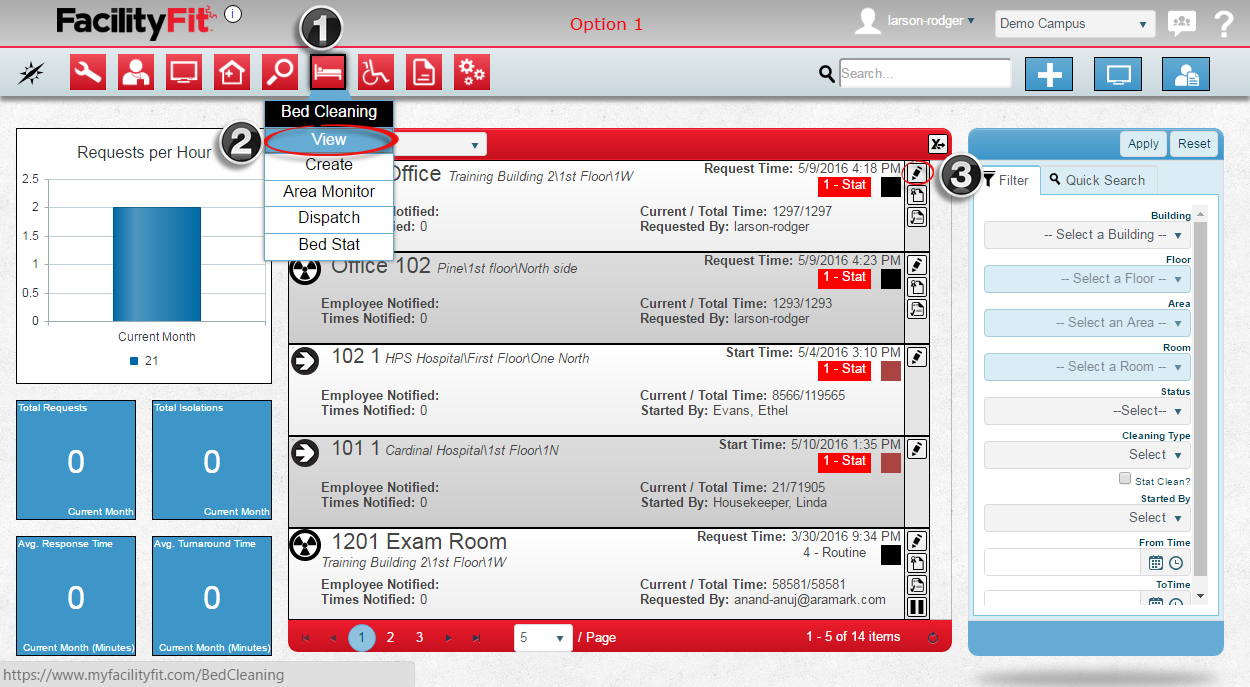Click the bed cleaning toolbar icon

click(x=328, y=72)
